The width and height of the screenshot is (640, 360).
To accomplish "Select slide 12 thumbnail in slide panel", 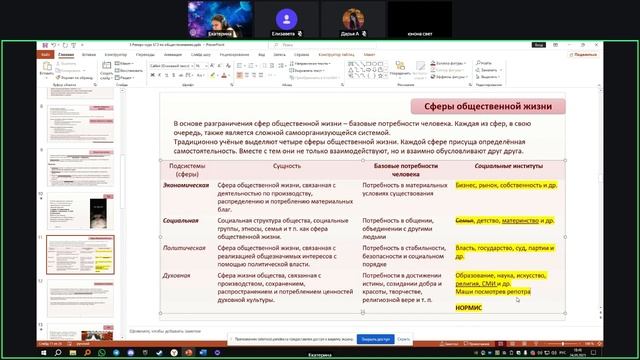I will [80, 298].
